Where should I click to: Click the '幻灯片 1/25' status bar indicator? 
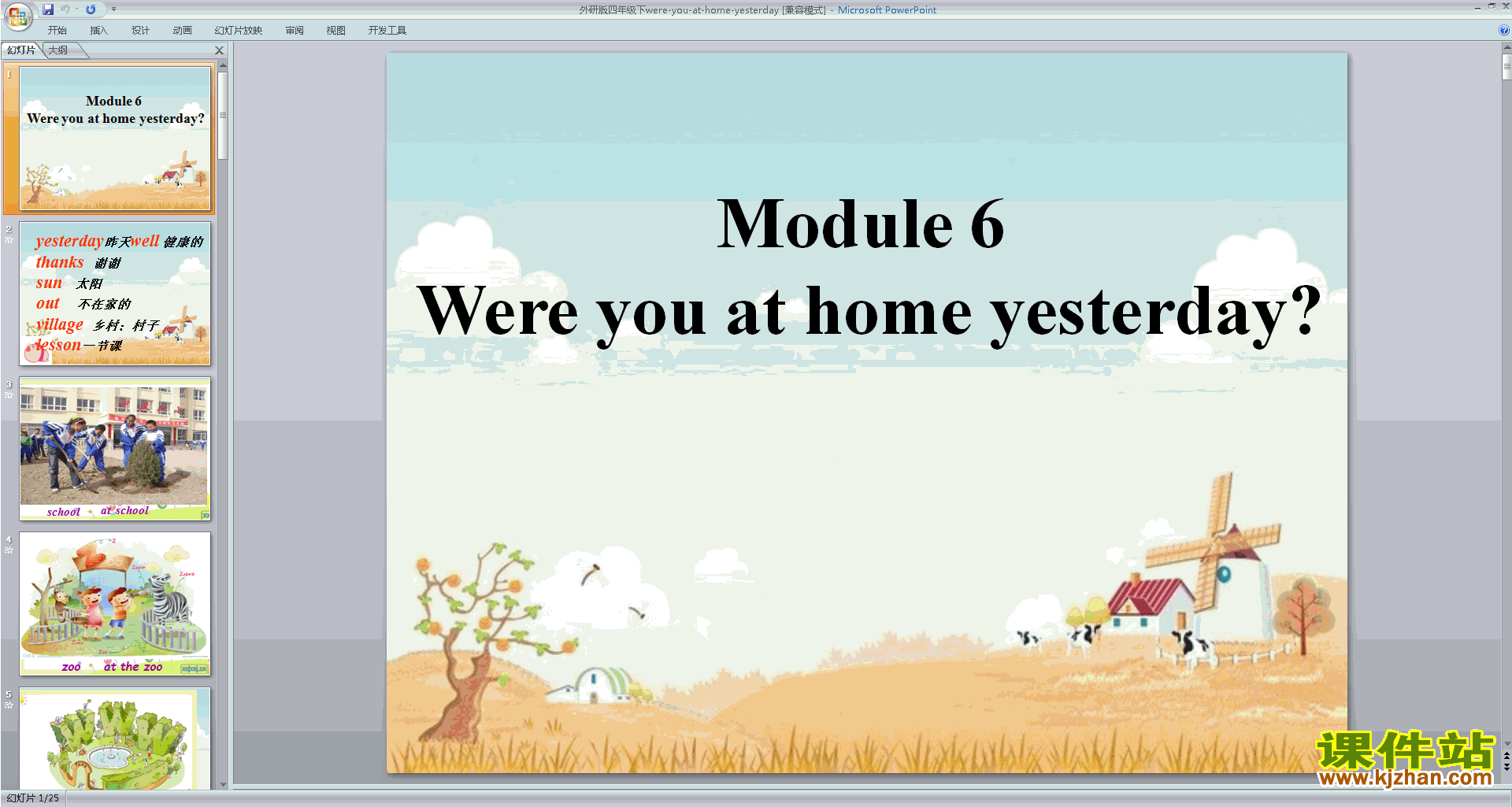pos(33,798)
